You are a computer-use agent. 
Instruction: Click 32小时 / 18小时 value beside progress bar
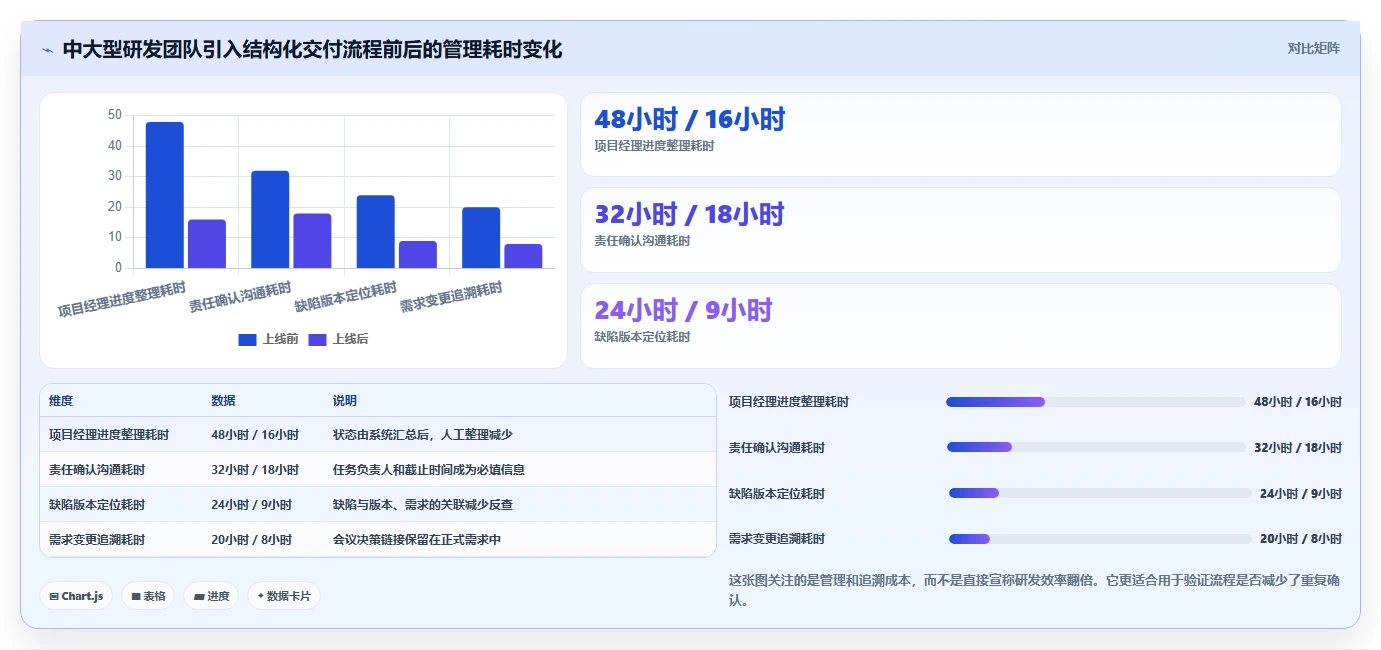1298,447
